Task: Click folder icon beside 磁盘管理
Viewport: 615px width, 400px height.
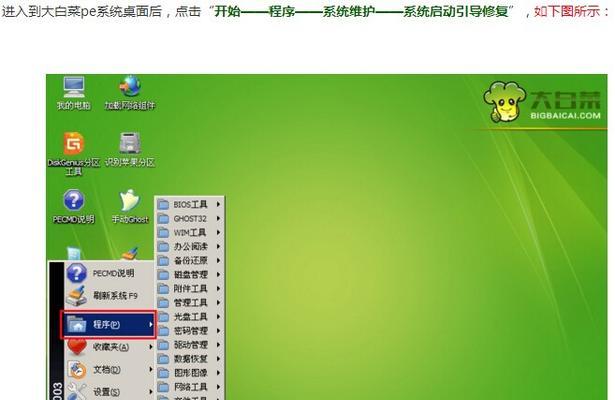Action: point(163,275)
